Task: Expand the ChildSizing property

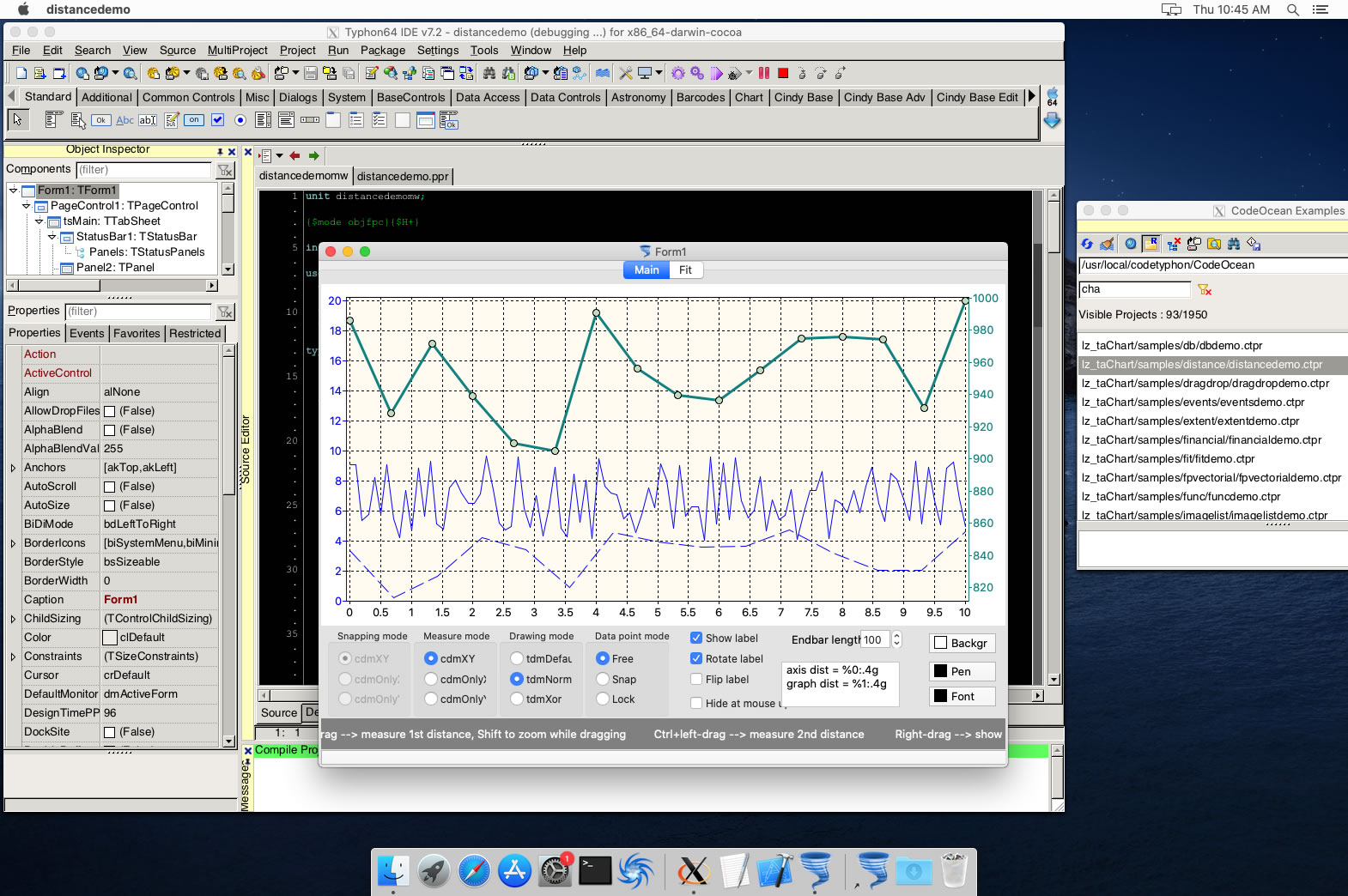Action: pyautogui.click(x=13, y=619)
